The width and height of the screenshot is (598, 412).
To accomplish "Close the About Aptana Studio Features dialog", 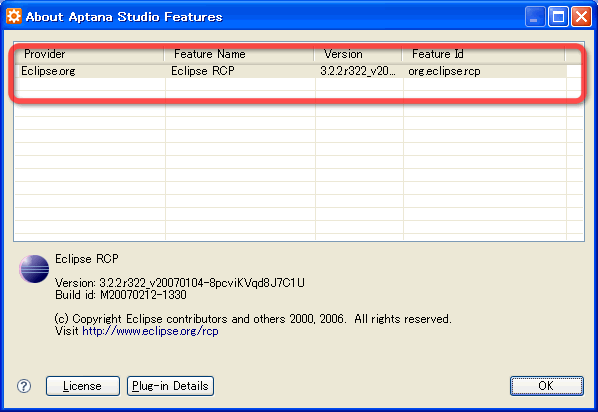I will pos(581,17).
